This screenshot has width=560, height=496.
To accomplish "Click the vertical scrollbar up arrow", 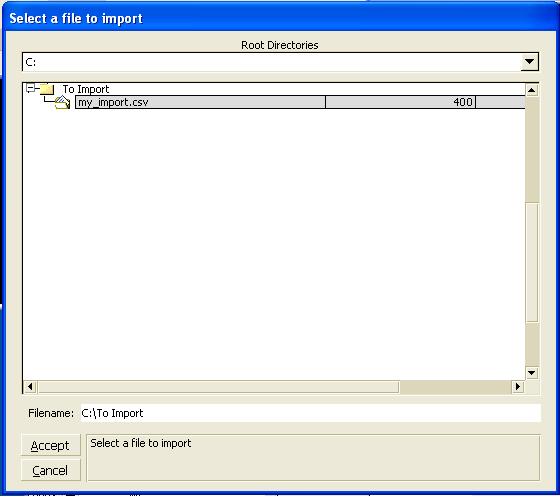I will [x=531, y=90].
